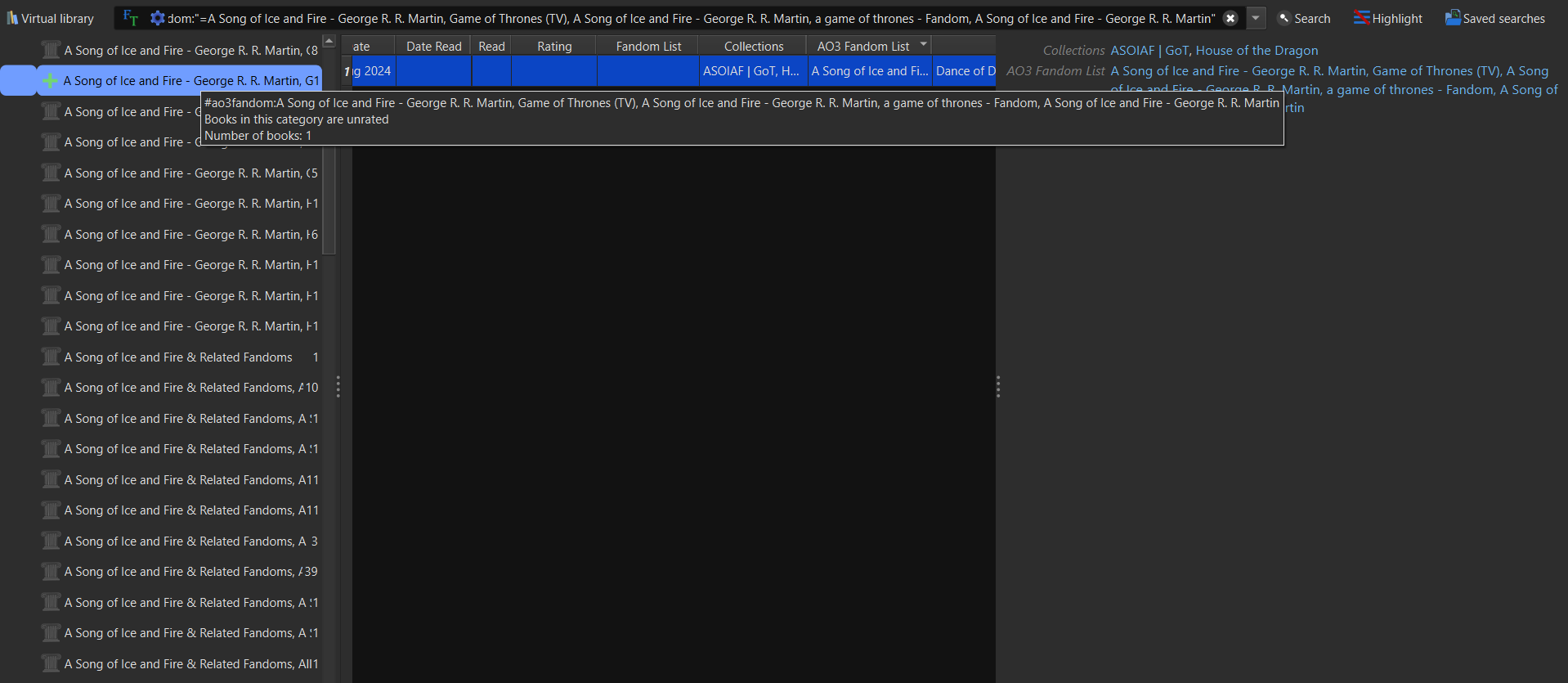Screen dimensions: 1568x683
Task: Sort by the Rating column header
Action: click(554, 46)
